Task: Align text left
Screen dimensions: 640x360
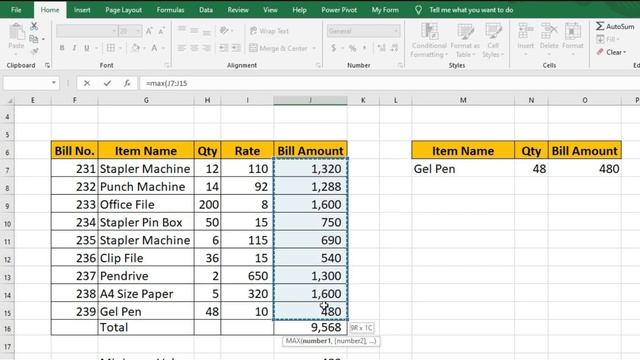Action: 182,48
